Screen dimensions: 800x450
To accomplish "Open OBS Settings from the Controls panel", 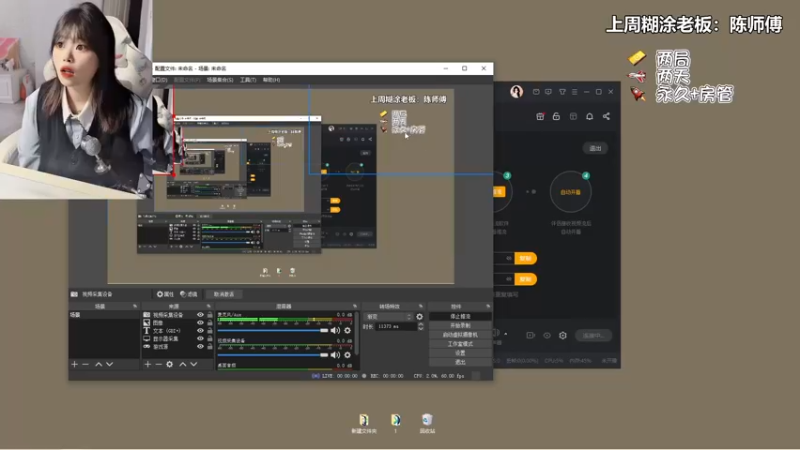I will click(460, 353).
